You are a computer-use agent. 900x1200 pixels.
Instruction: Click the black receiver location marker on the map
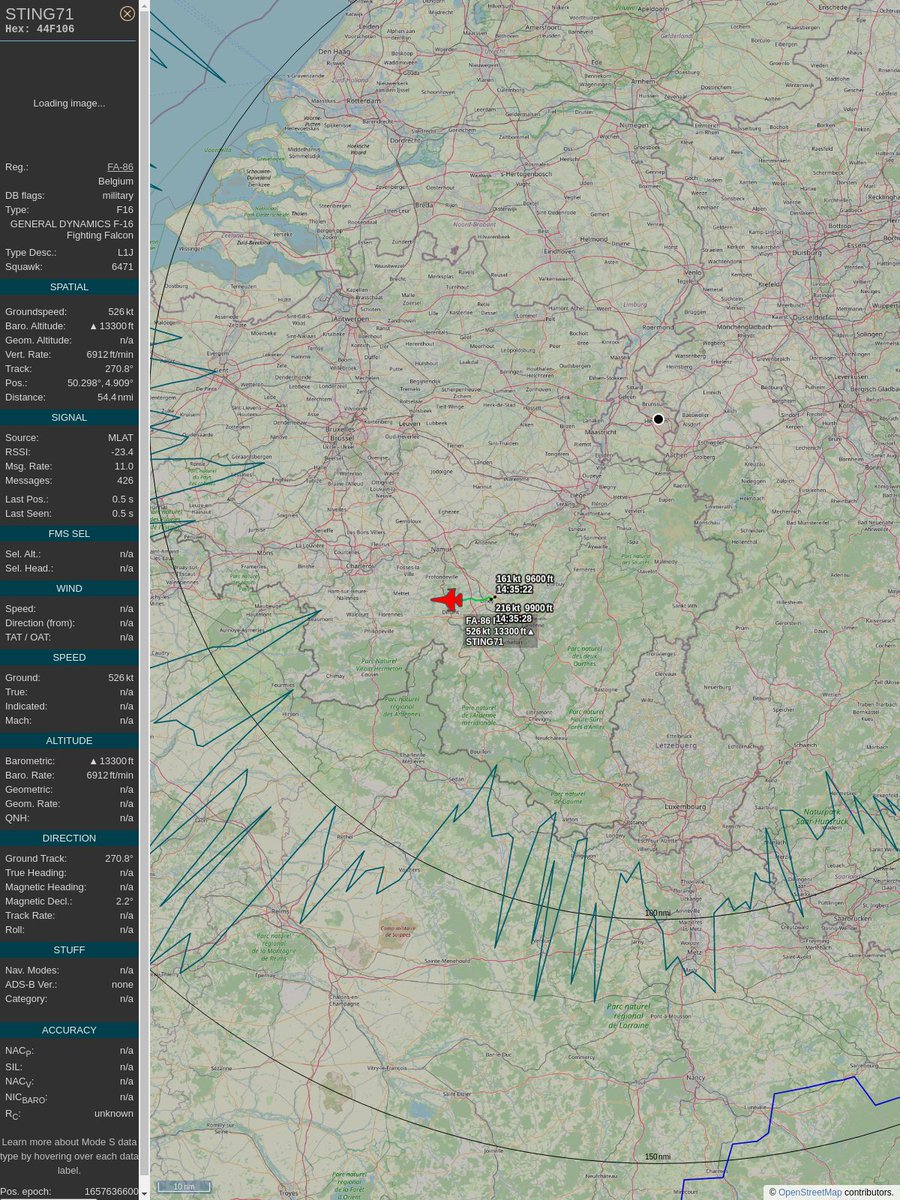tap(658, 419)
